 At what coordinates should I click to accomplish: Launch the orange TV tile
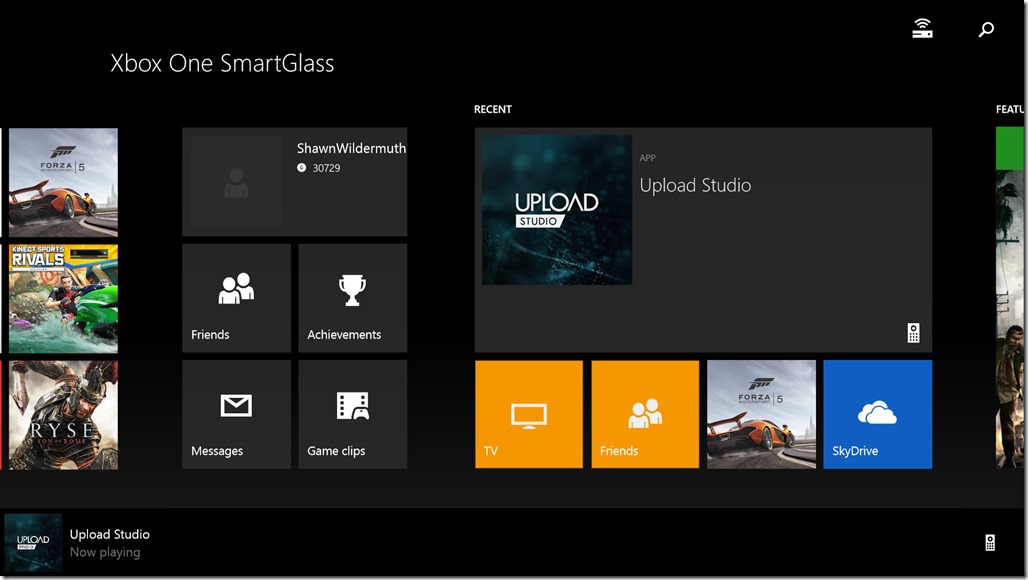point(528,414)
